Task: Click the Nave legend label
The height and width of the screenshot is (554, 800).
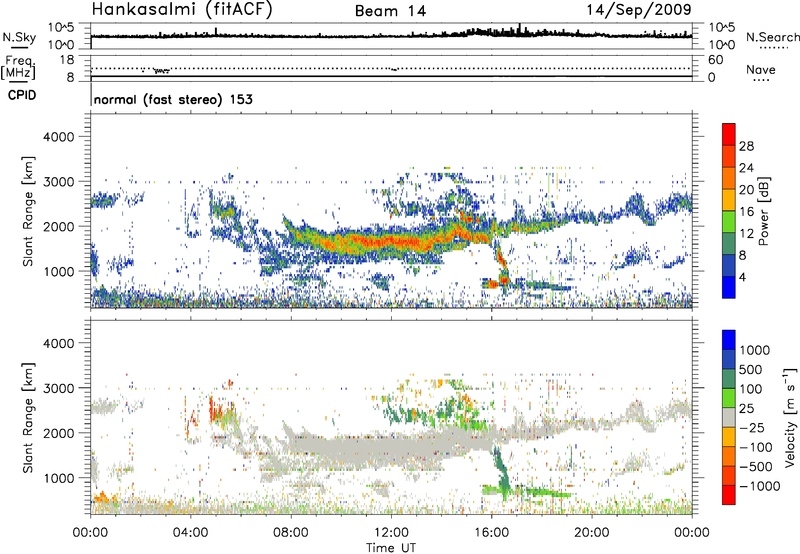Action: coord(761,70)
